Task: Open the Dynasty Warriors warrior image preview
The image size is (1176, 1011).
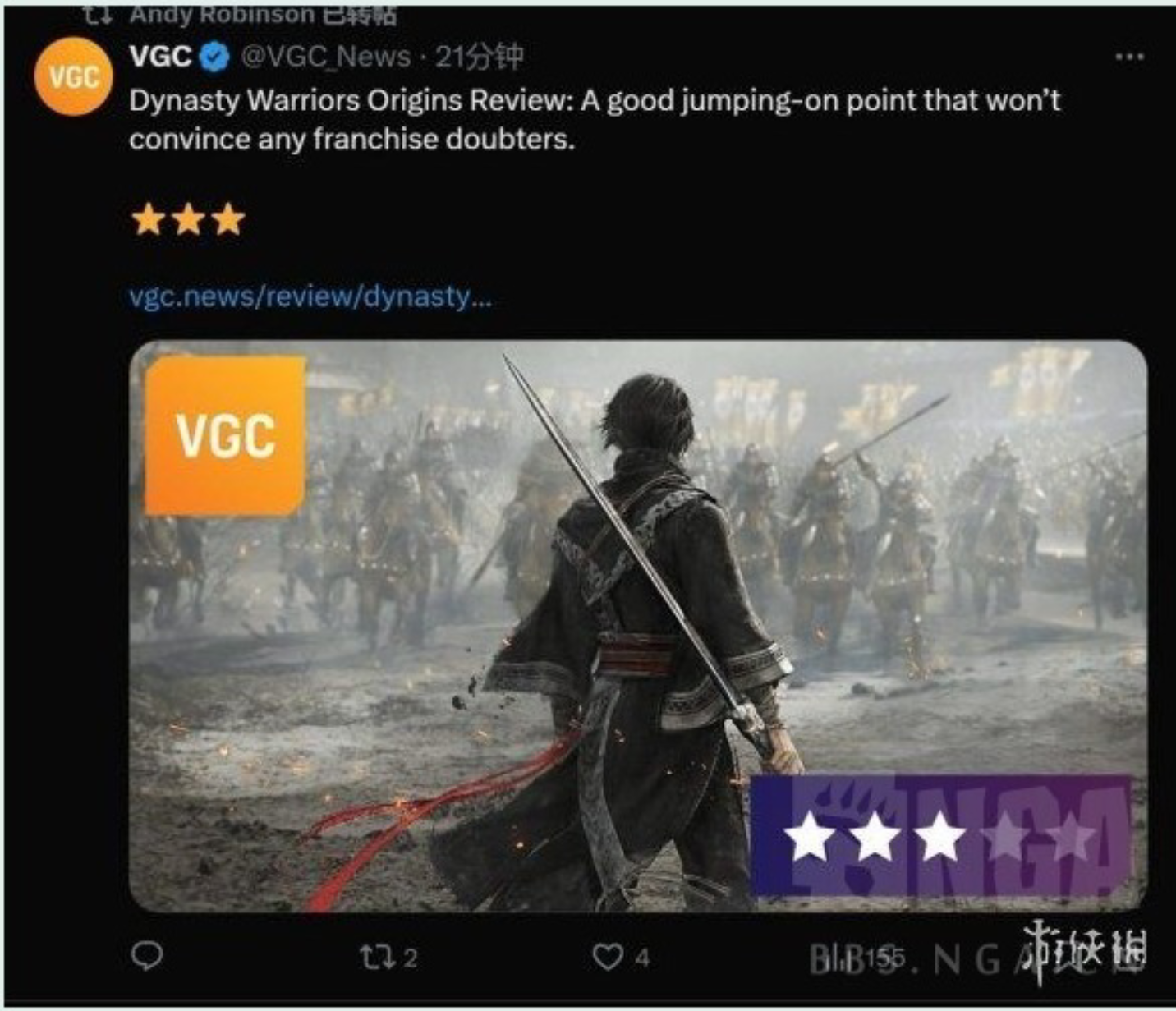Action: [x=638, y=626]
